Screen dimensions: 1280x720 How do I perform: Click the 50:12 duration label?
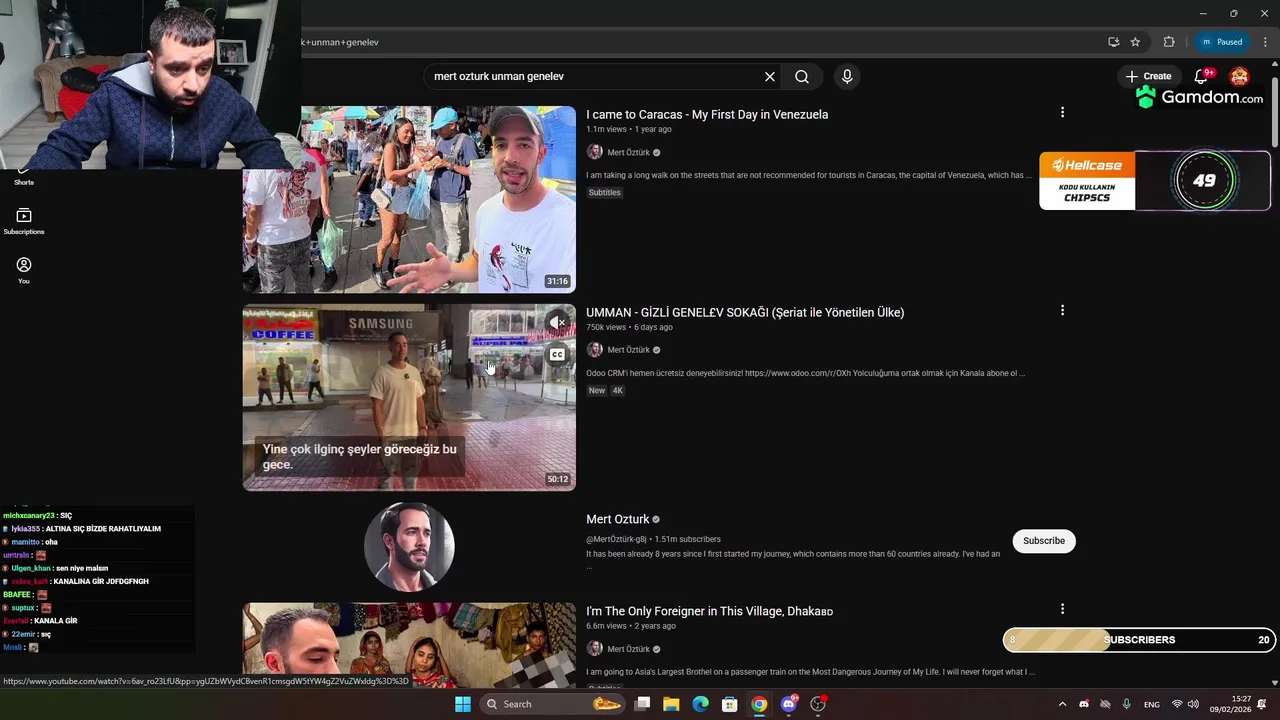(557, 479)
